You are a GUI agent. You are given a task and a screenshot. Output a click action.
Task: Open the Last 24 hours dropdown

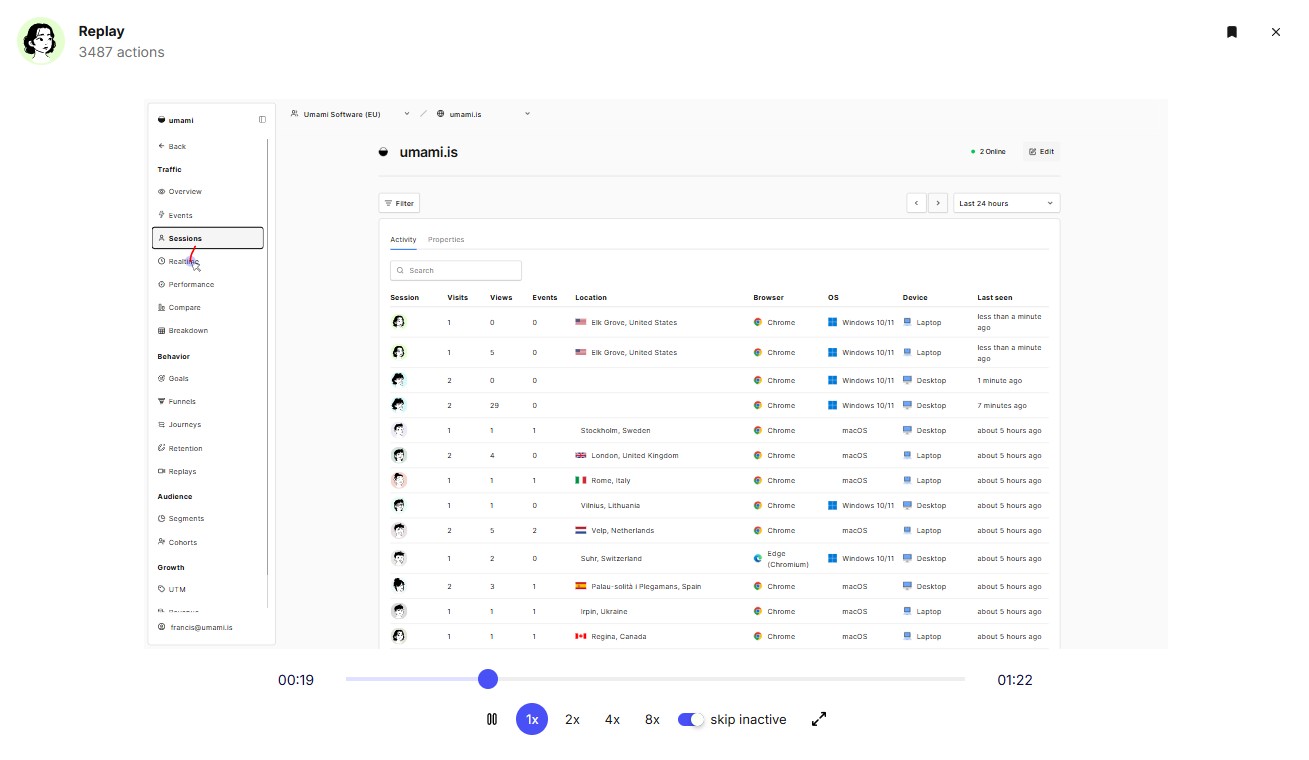click(1006, 203)
